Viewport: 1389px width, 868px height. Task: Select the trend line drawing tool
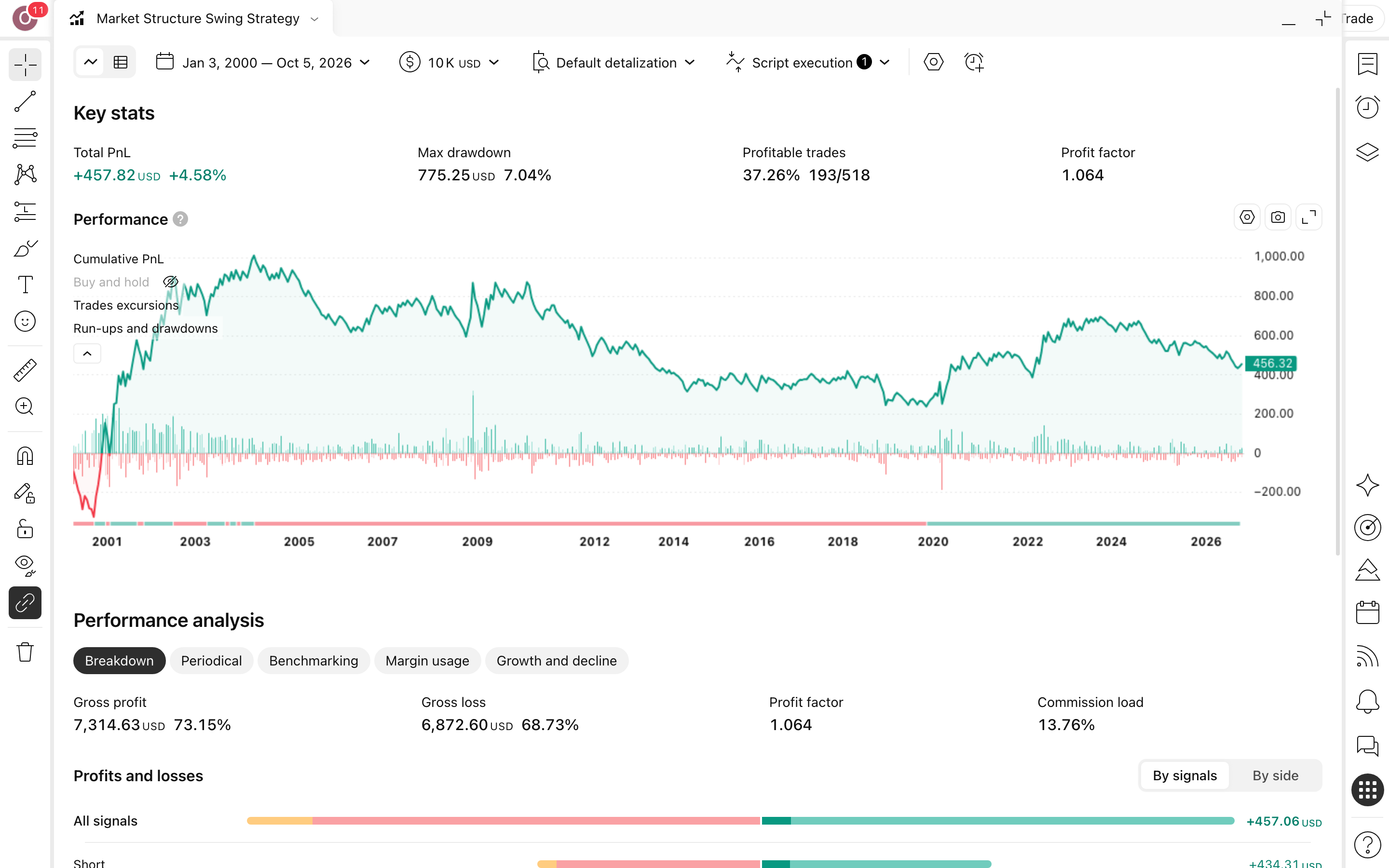[25, 101]
